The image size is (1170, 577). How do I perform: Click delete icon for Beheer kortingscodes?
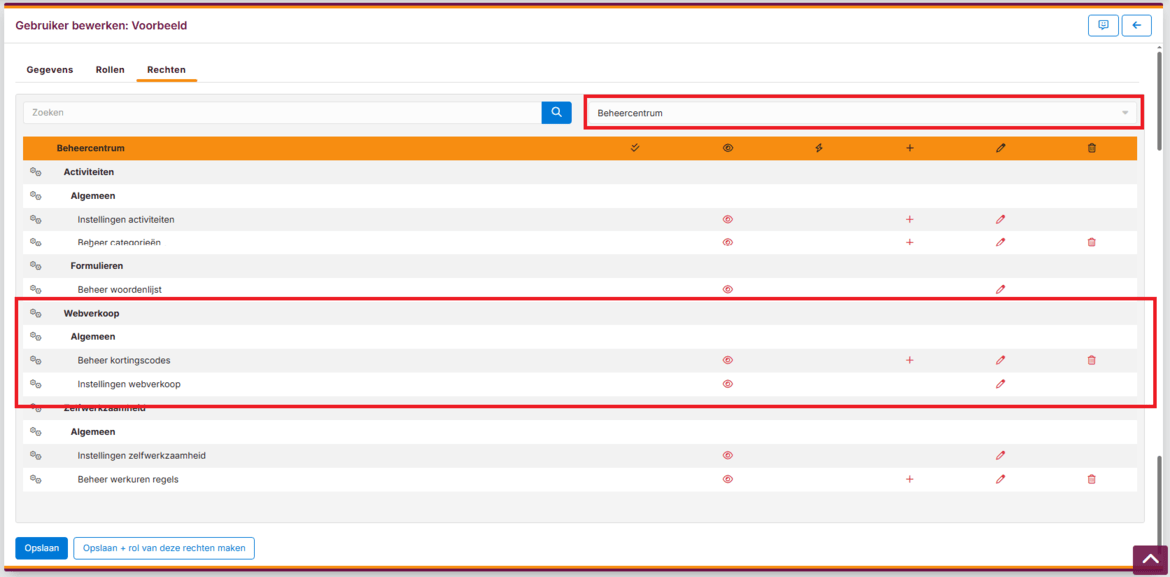pyautogui.click(x=1091, y=360)
